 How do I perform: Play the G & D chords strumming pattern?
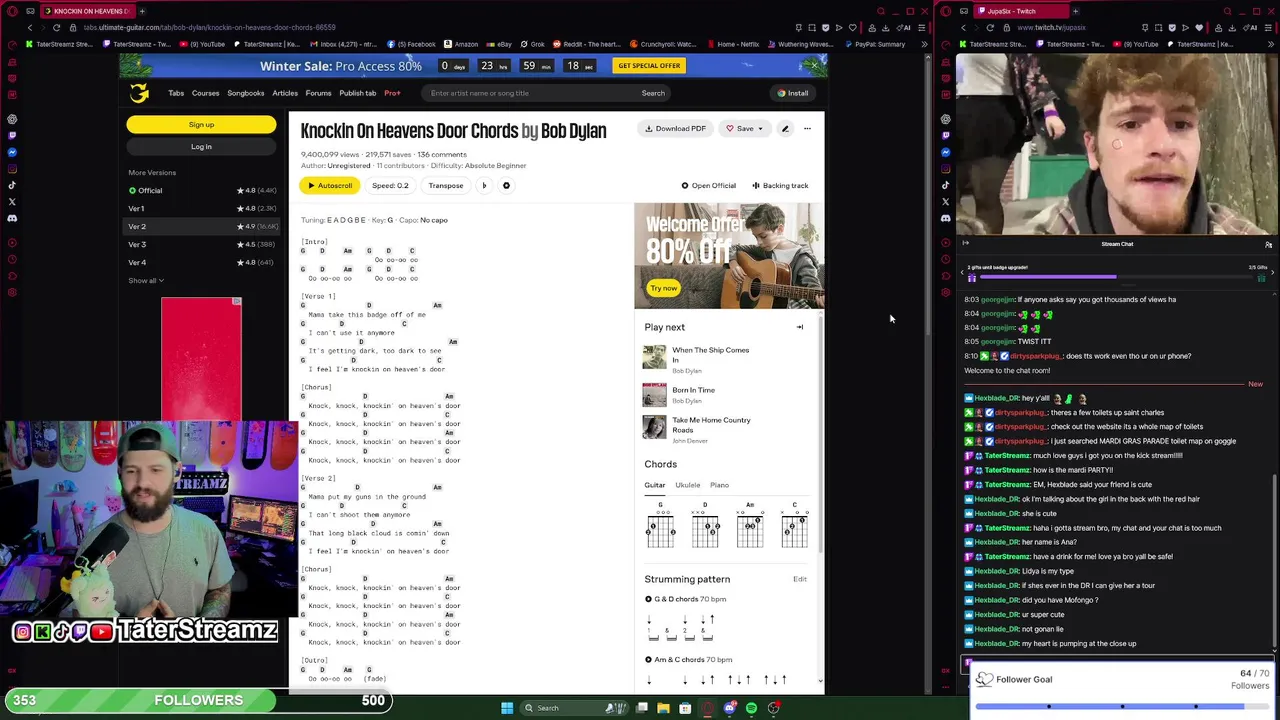point(648,599)
